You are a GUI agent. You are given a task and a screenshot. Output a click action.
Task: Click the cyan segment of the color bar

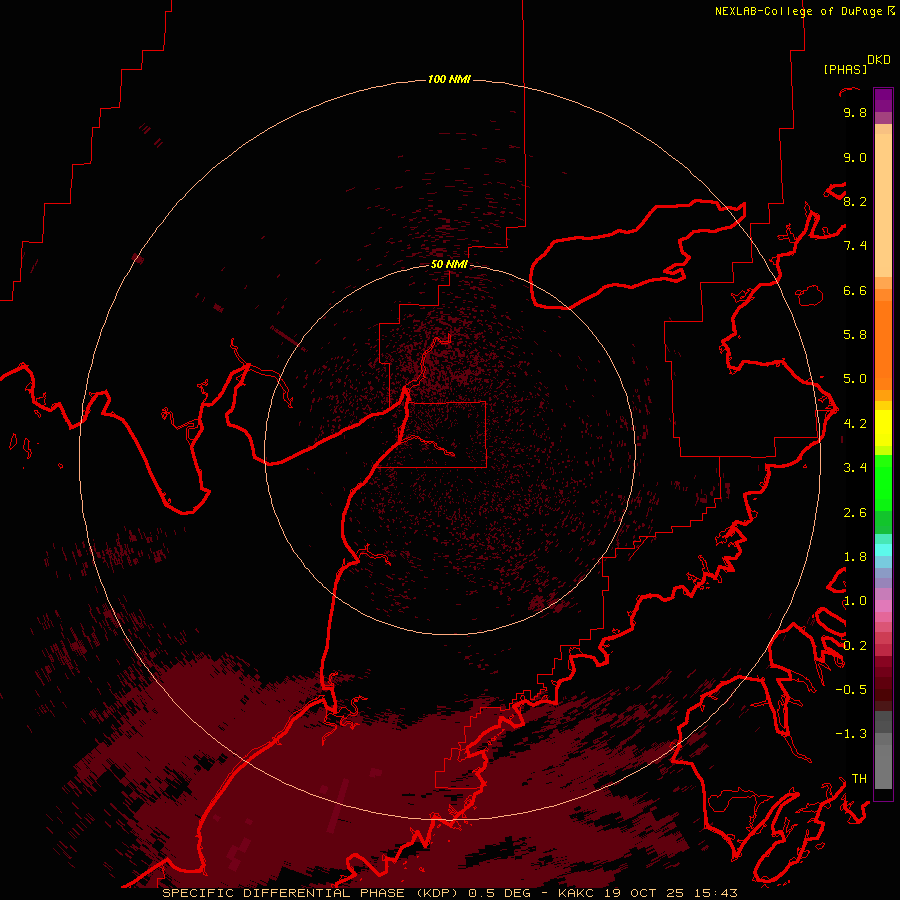click(x=883, y=550)
